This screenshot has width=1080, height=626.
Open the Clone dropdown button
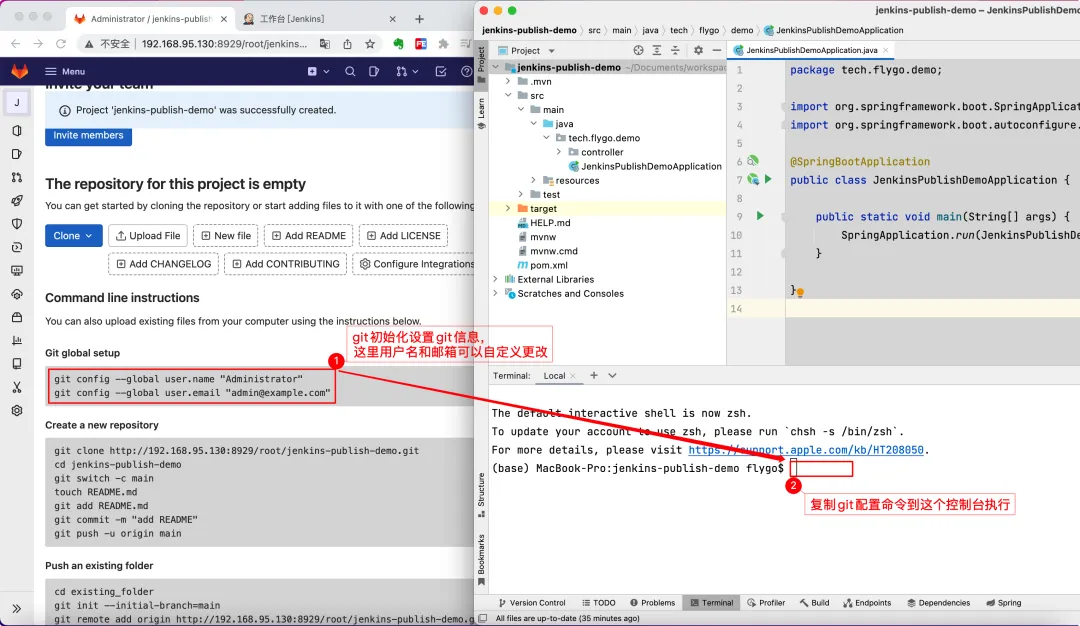74,236
